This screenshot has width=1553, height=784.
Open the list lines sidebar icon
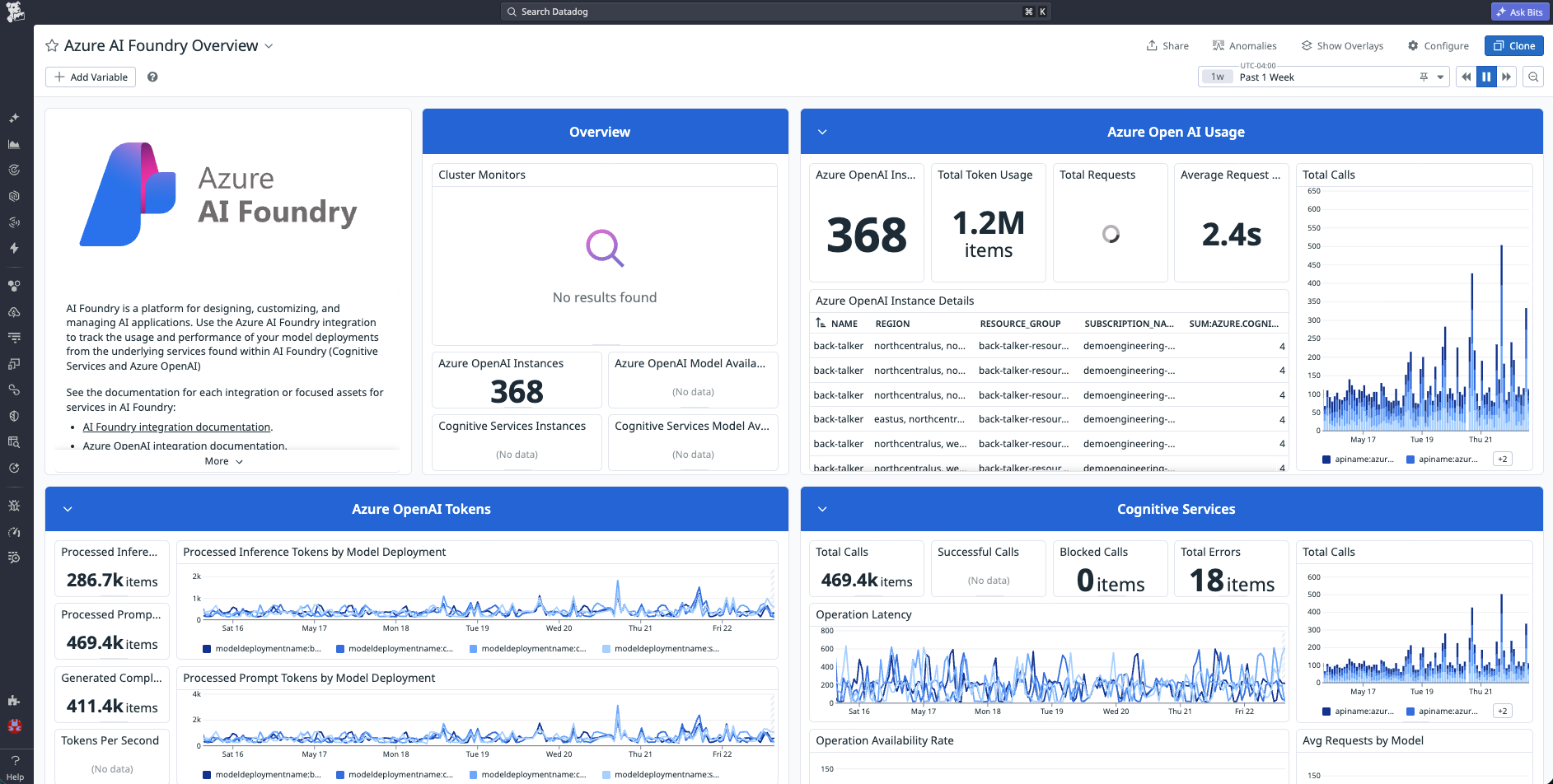coord(14,338)
